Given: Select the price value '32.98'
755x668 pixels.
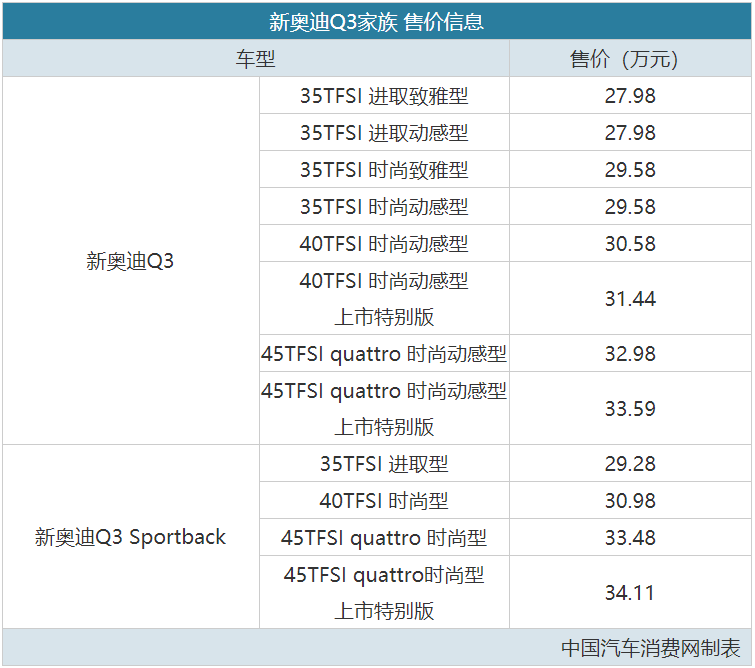Looking at the screenshot, I should [630, 354].
